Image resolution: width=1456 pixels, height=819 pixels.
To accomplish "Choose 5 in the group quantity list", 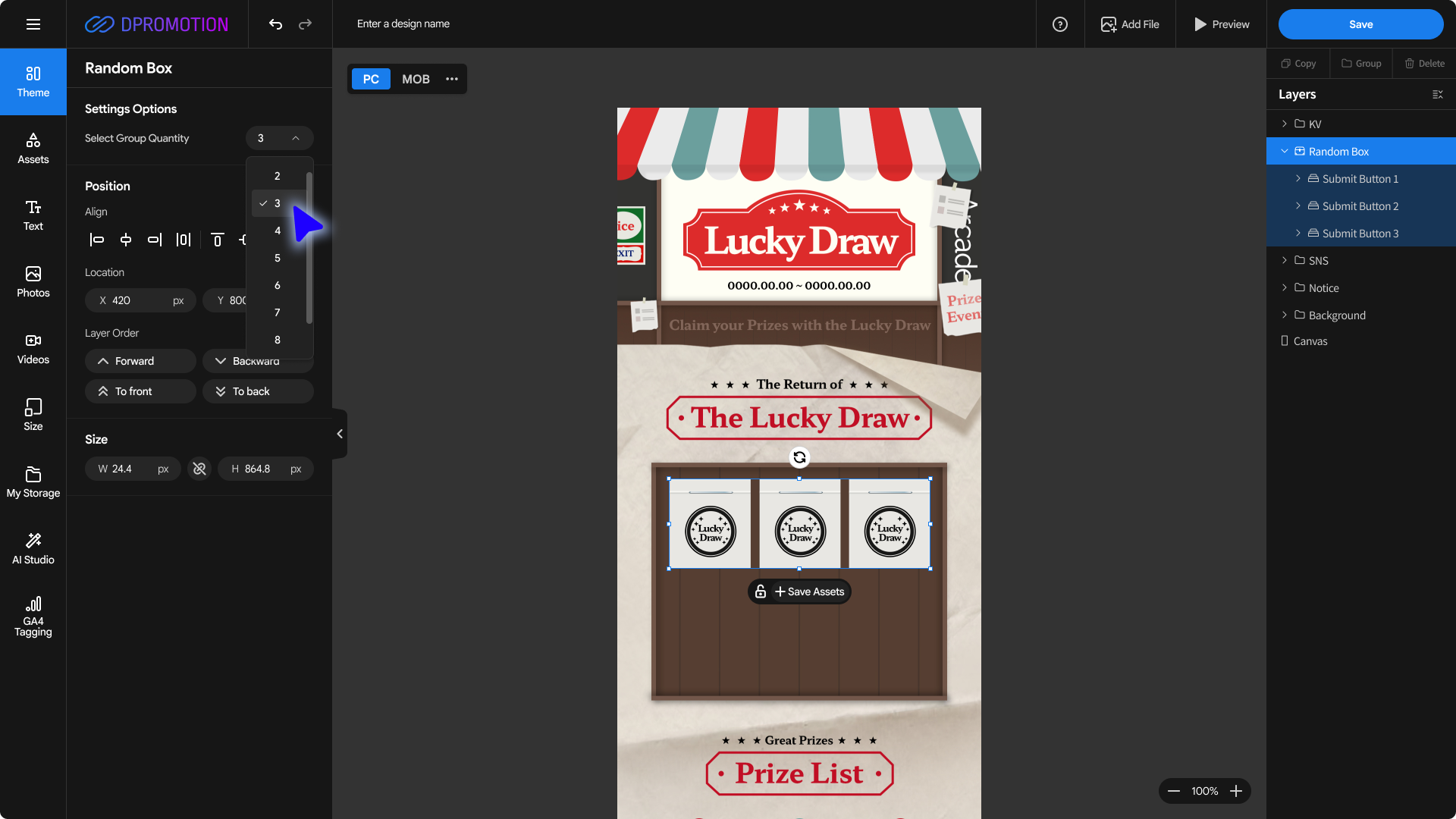I will [x=278, y=258].
